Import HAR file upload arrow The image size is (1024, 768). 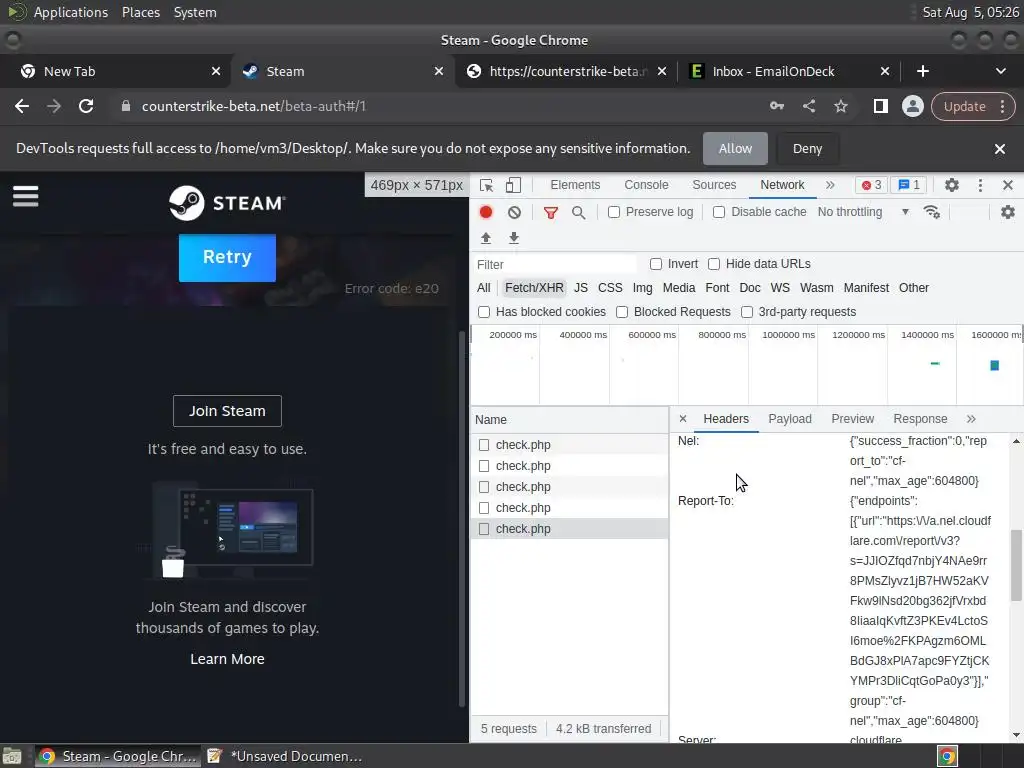486,238
